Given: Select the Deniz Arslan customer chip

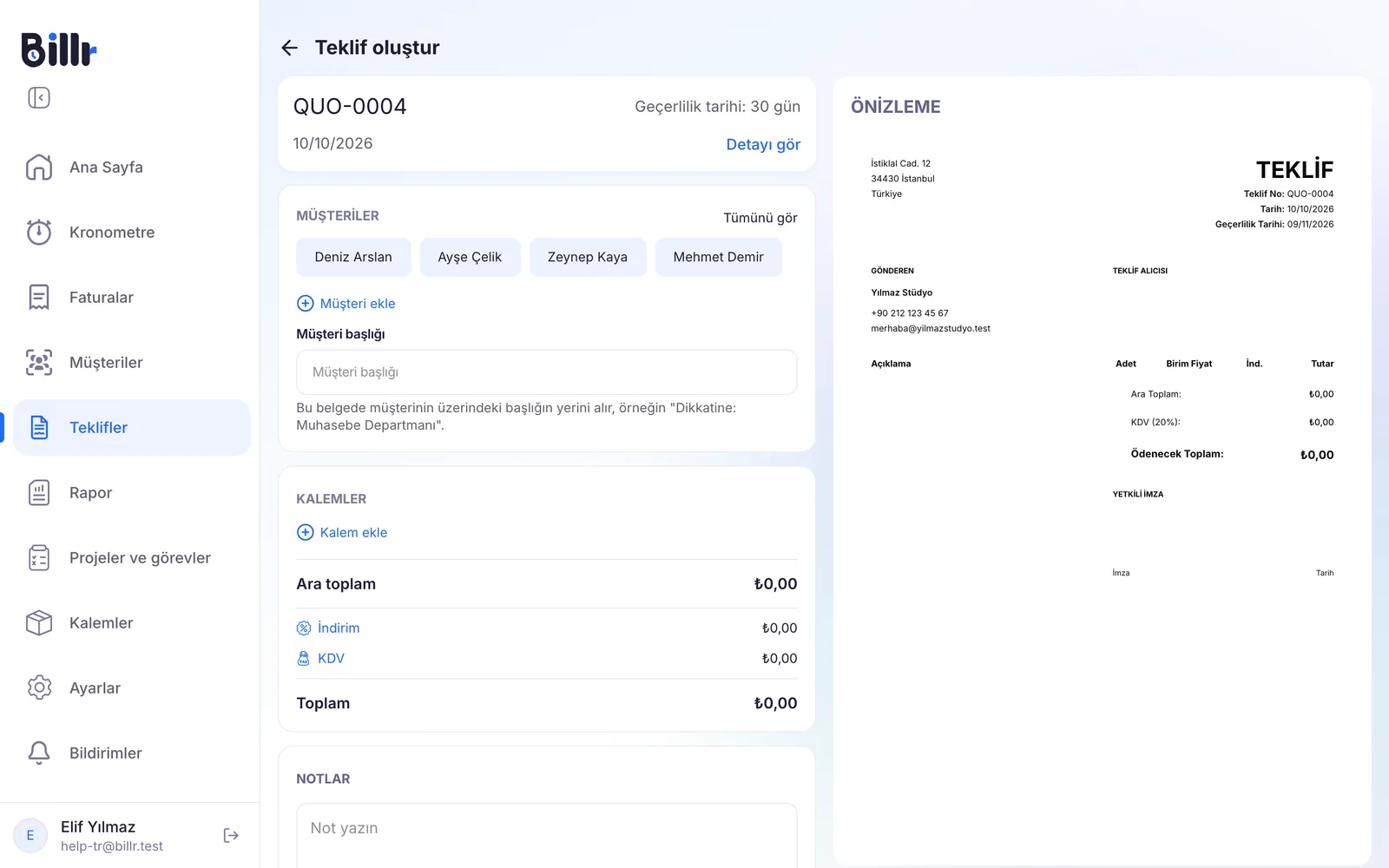Looking at the screenshot, I should [x=353, y=257].
